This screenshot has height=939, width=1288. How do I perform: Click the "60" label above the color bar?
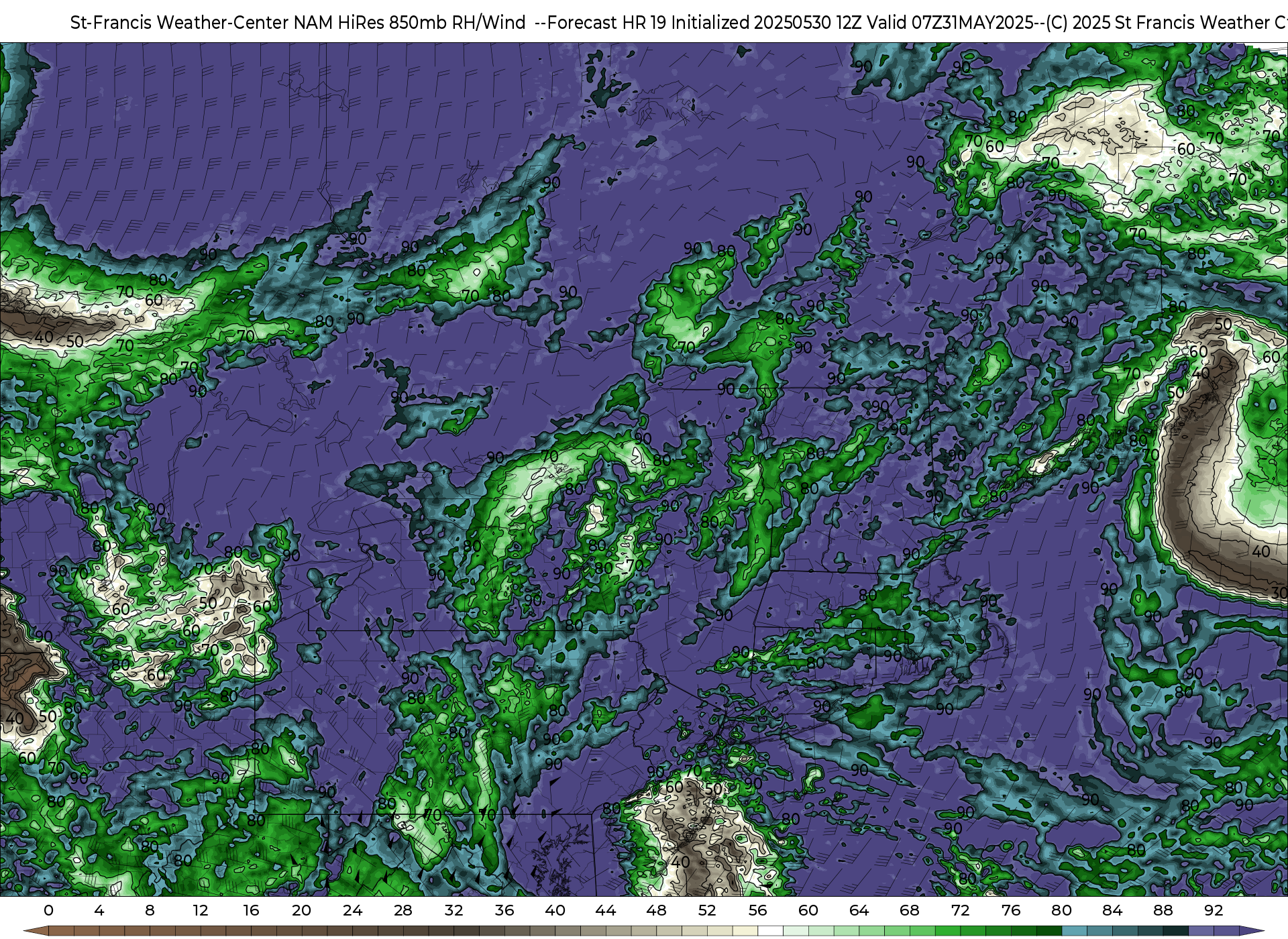(x=808, y=910)
